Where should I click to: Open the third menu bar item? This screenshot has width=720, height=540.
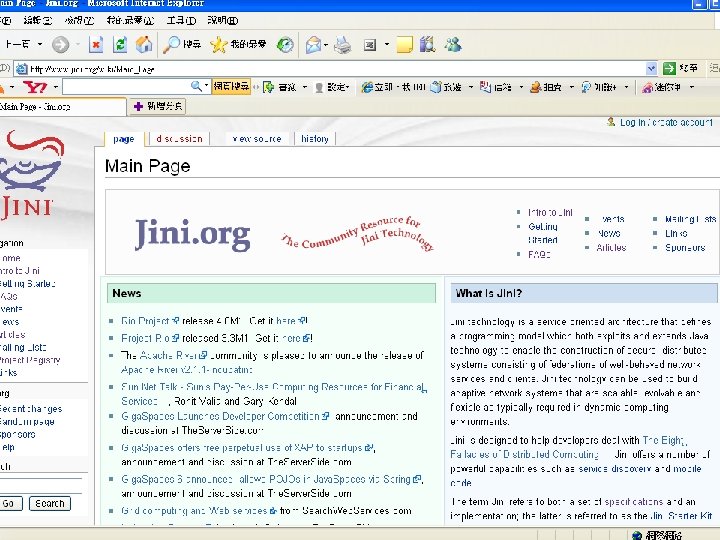coord(79,20)
